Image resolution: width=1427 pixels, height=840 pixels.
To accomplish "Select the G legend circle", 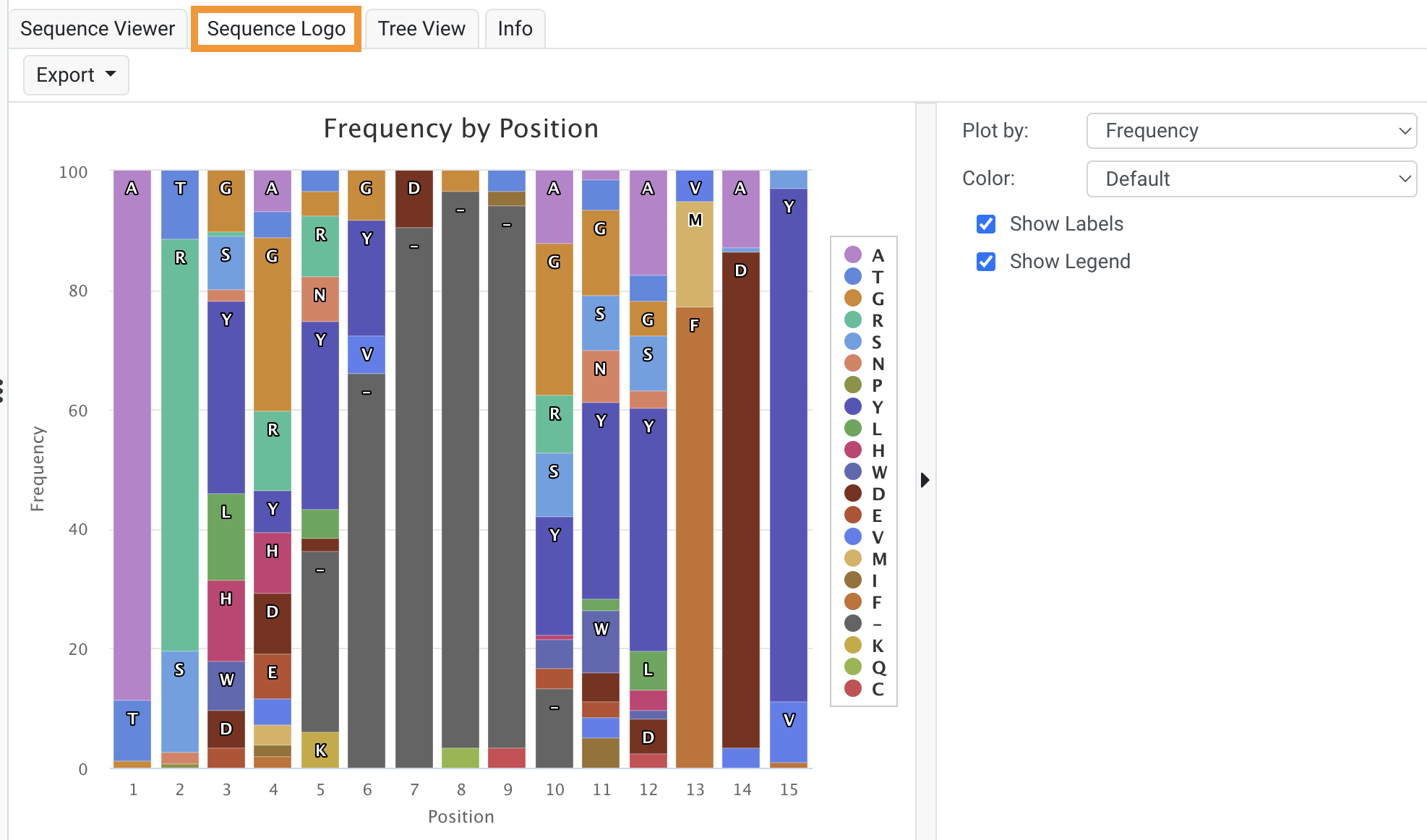I will click(853, 299).
